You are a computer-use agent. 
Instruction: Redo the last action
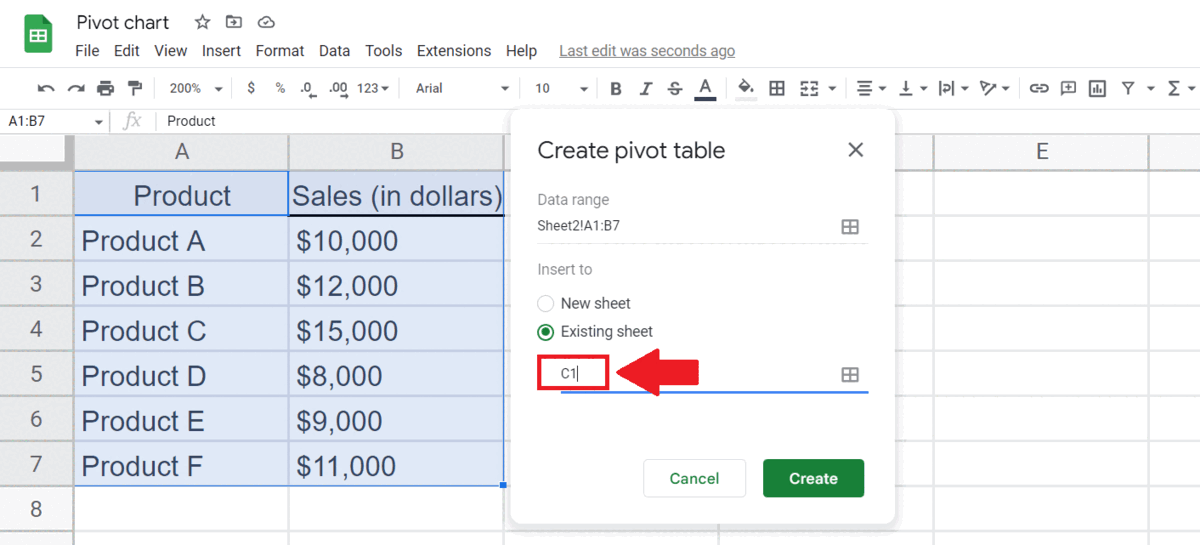coord(76,88)
